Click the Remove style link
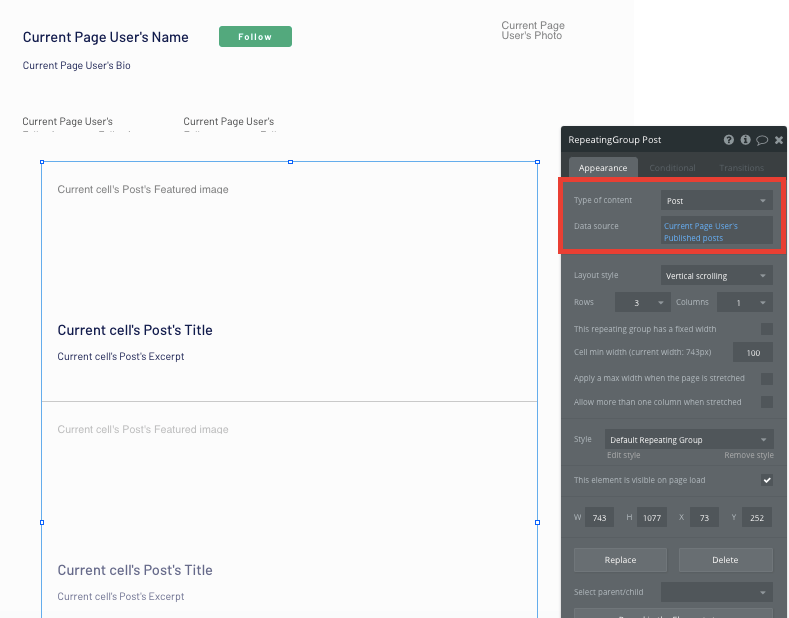Screen dimensions: 789x618 click(749, 455)
